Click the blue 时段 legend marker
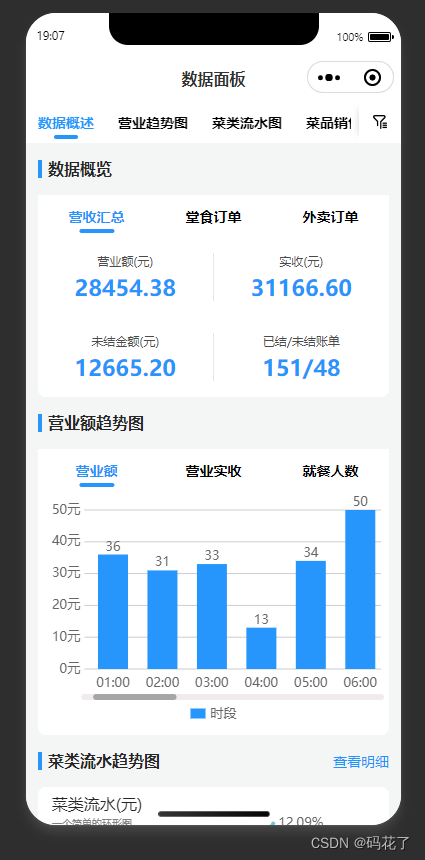 pos(197,714)
